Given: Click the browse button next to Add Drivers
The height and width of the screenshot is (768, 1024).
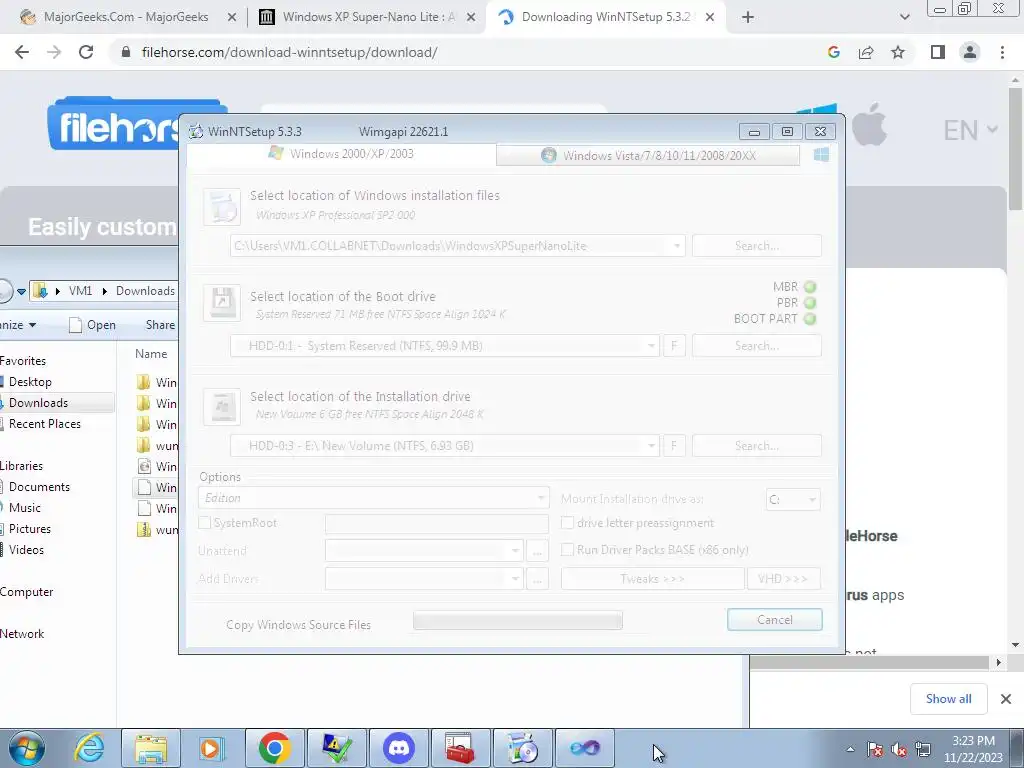Looking at the screenshot, I should click(537, 579).
